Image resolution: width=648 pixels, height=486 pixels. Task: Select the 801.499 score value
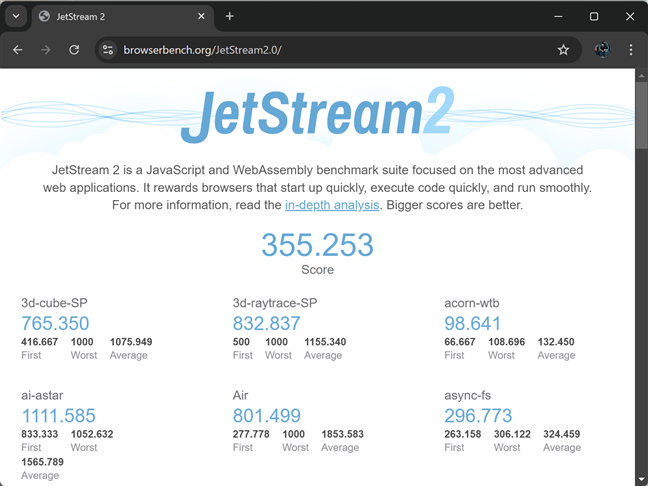pyautogui.click(x=267, y=415)
